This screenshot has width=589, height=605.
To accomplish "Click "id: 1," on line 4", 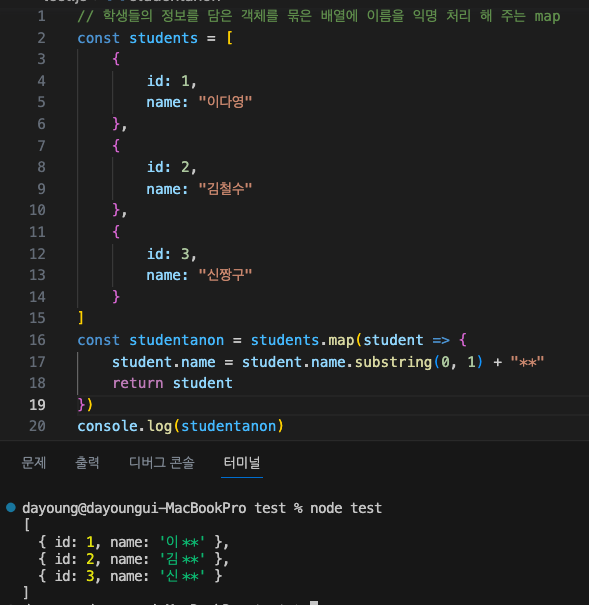I will (172, 81).
